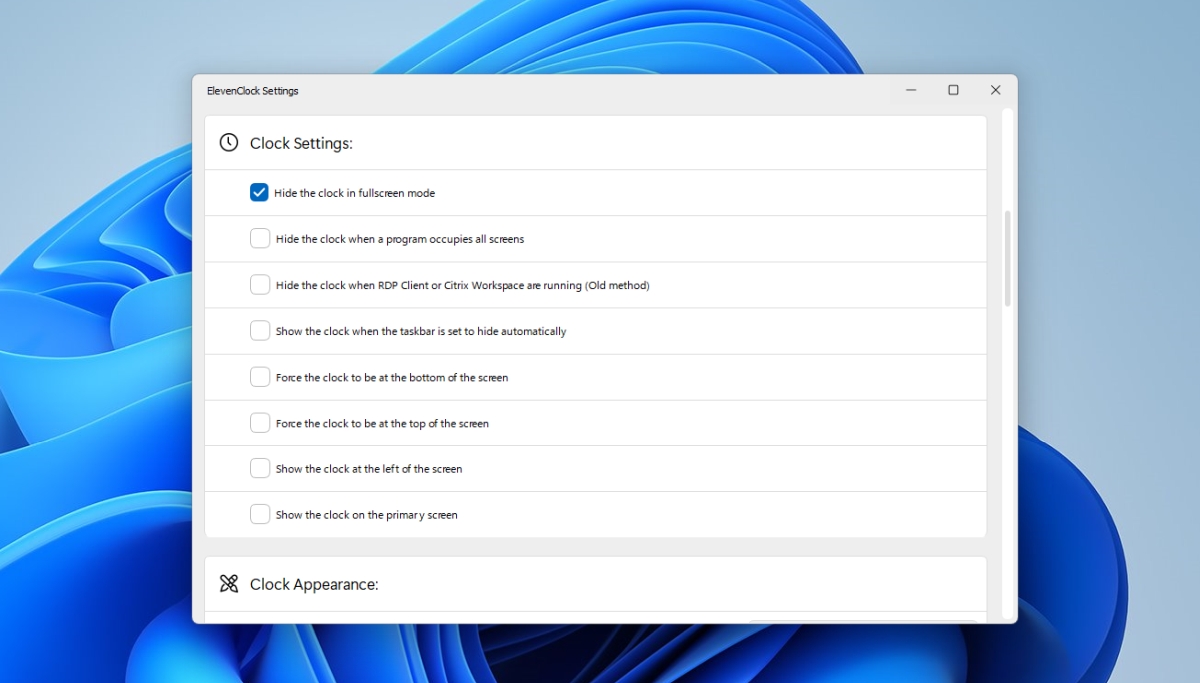Click 'Show the clock on the primary screen' text

click(366, 515)
